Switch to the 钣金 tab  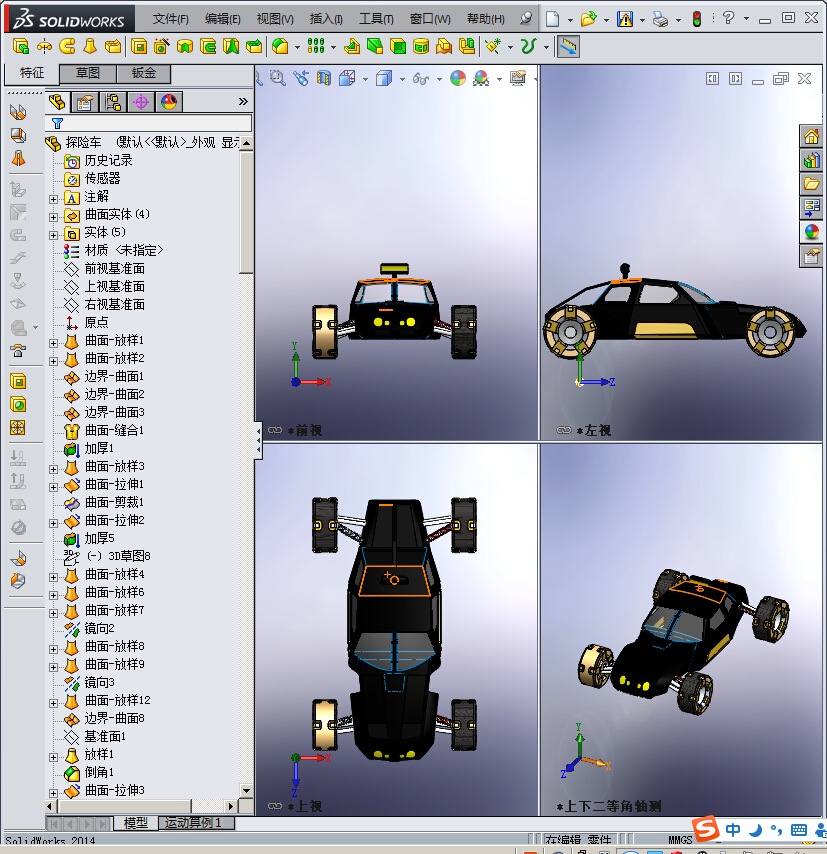144,73
